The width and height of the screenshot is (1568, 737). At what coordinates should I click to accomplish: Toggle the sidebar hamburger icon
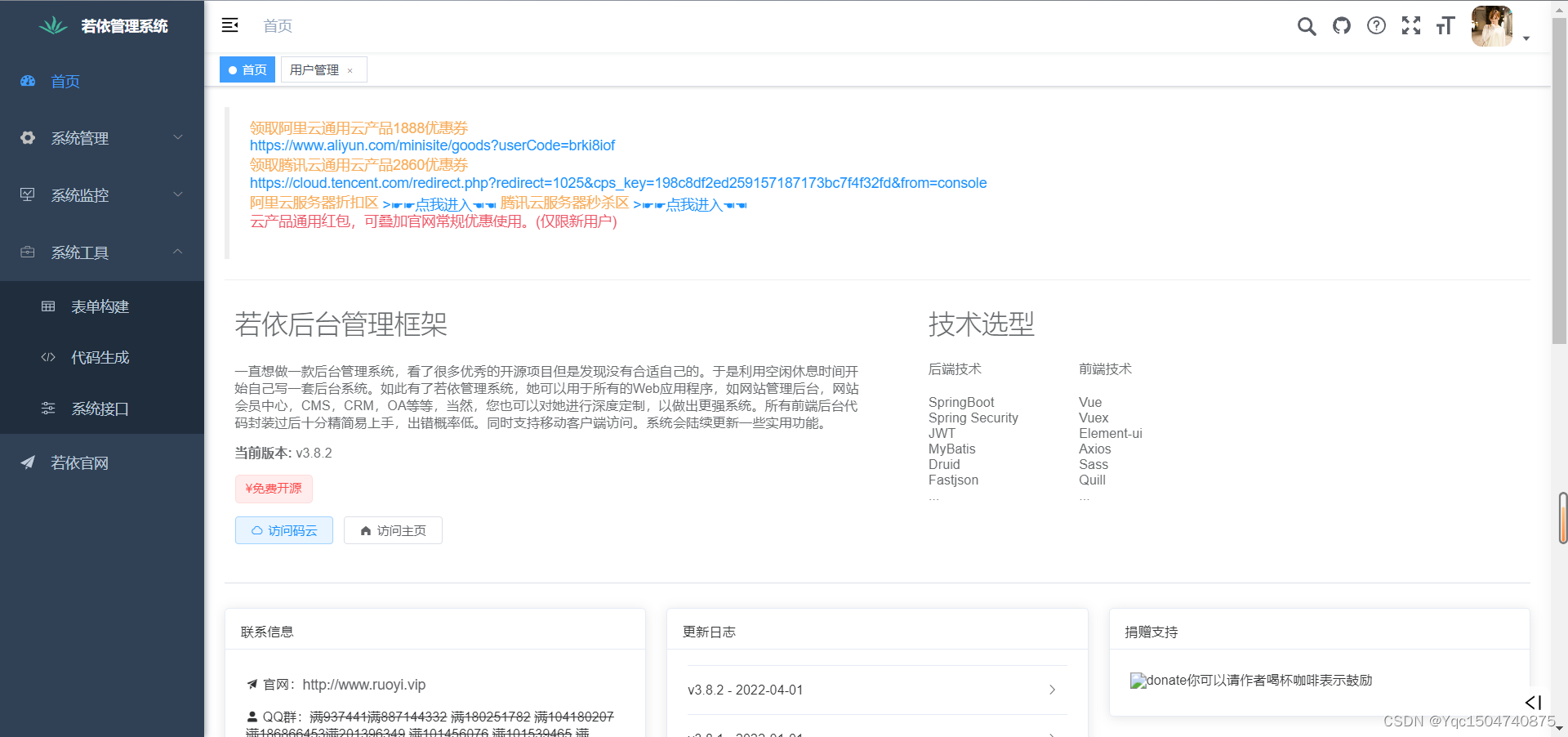(229, 25)
